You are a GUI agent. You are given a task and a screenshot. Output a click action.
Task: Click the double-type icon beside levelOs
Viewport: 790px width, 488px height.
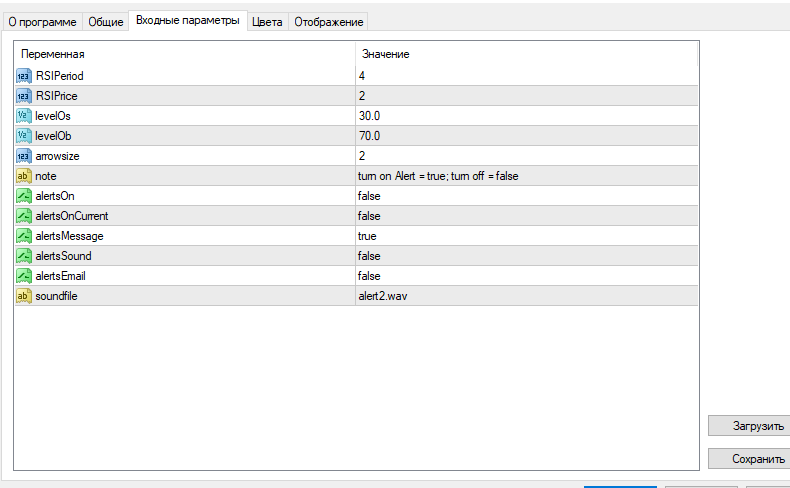pyautogui.click(x=24, y=116)
